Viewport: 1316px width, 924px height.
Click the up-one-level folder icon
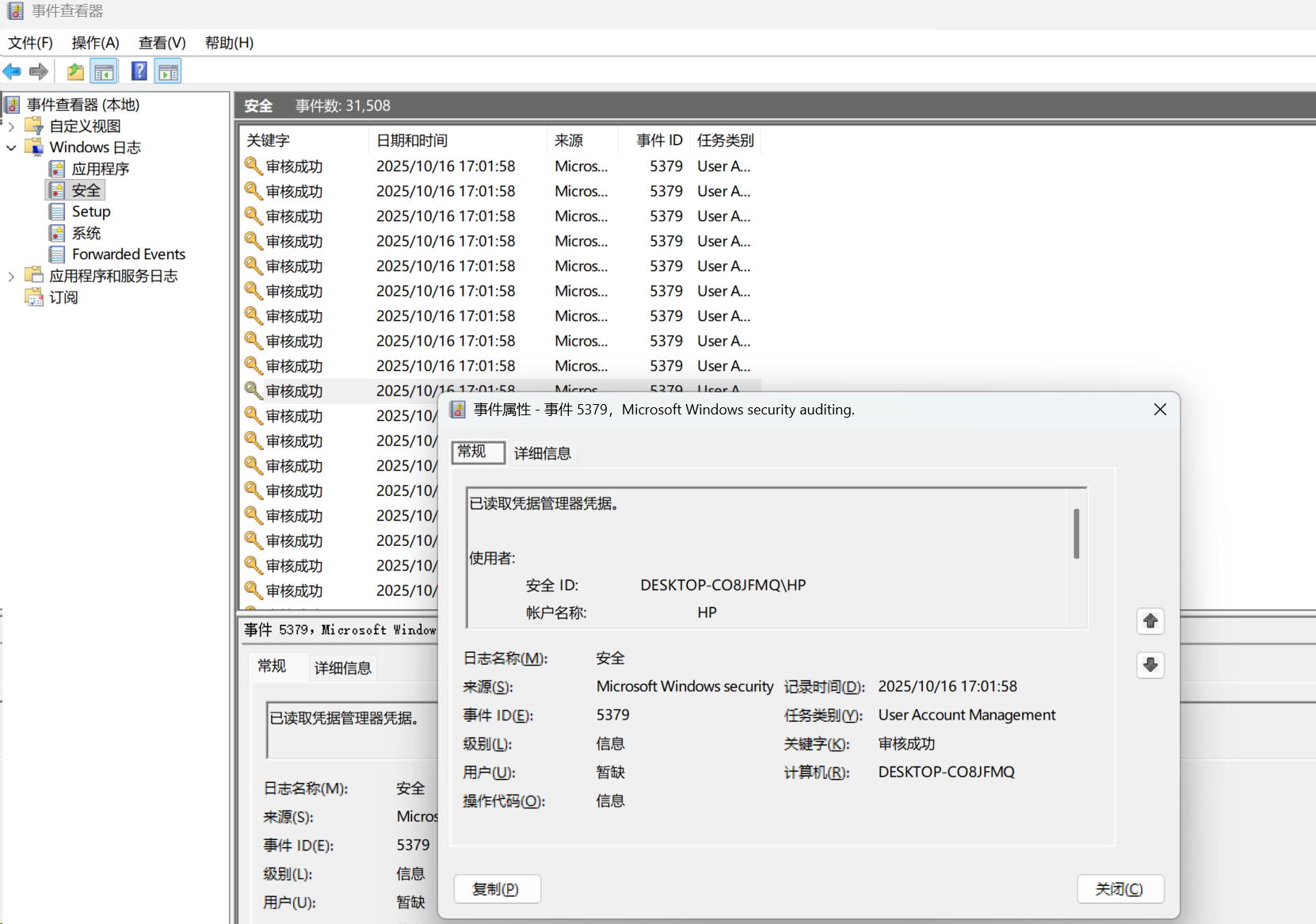[x=75, y=72]
